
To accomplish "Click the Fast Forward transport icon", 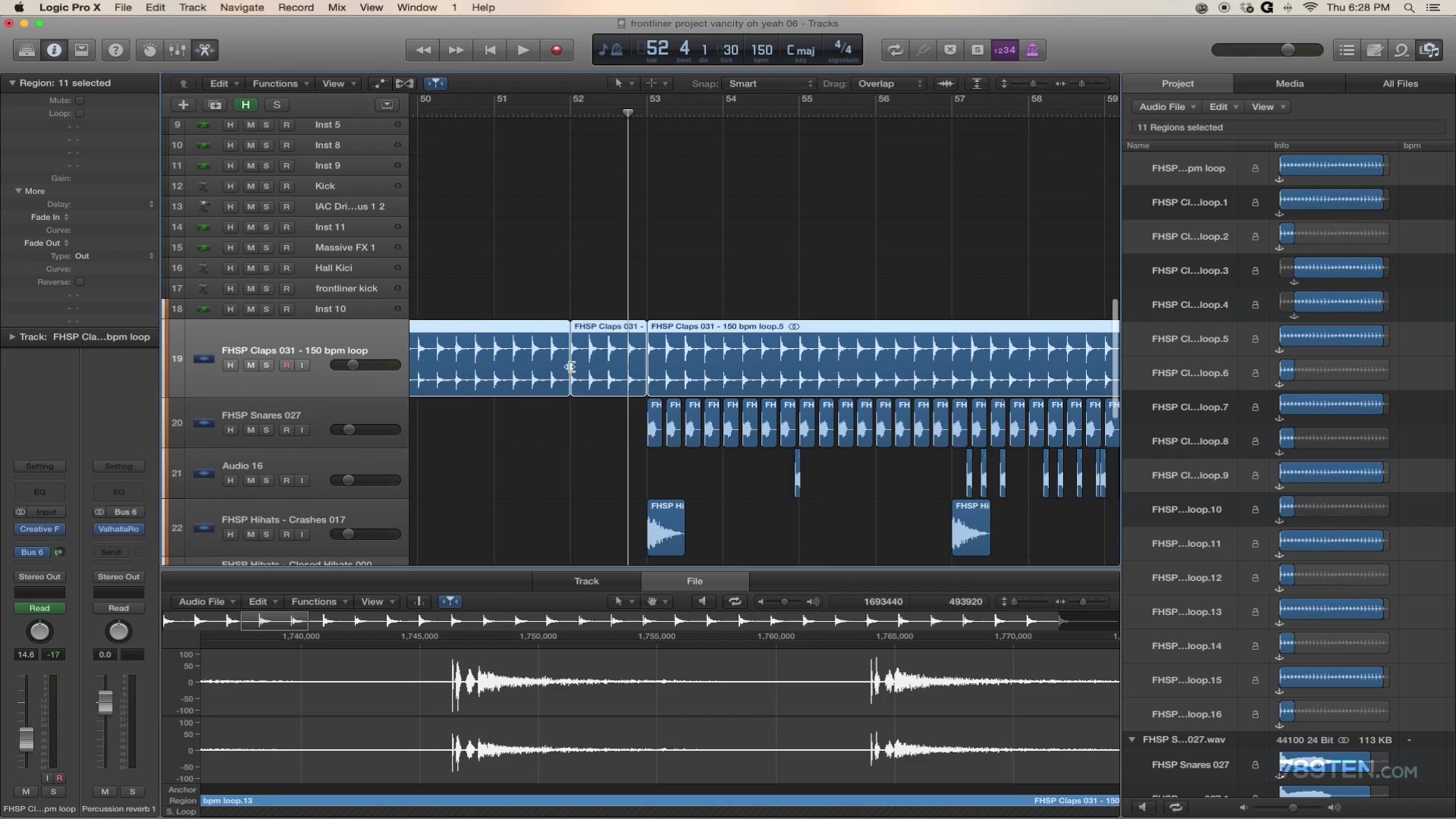I will [x=456, y=50].
